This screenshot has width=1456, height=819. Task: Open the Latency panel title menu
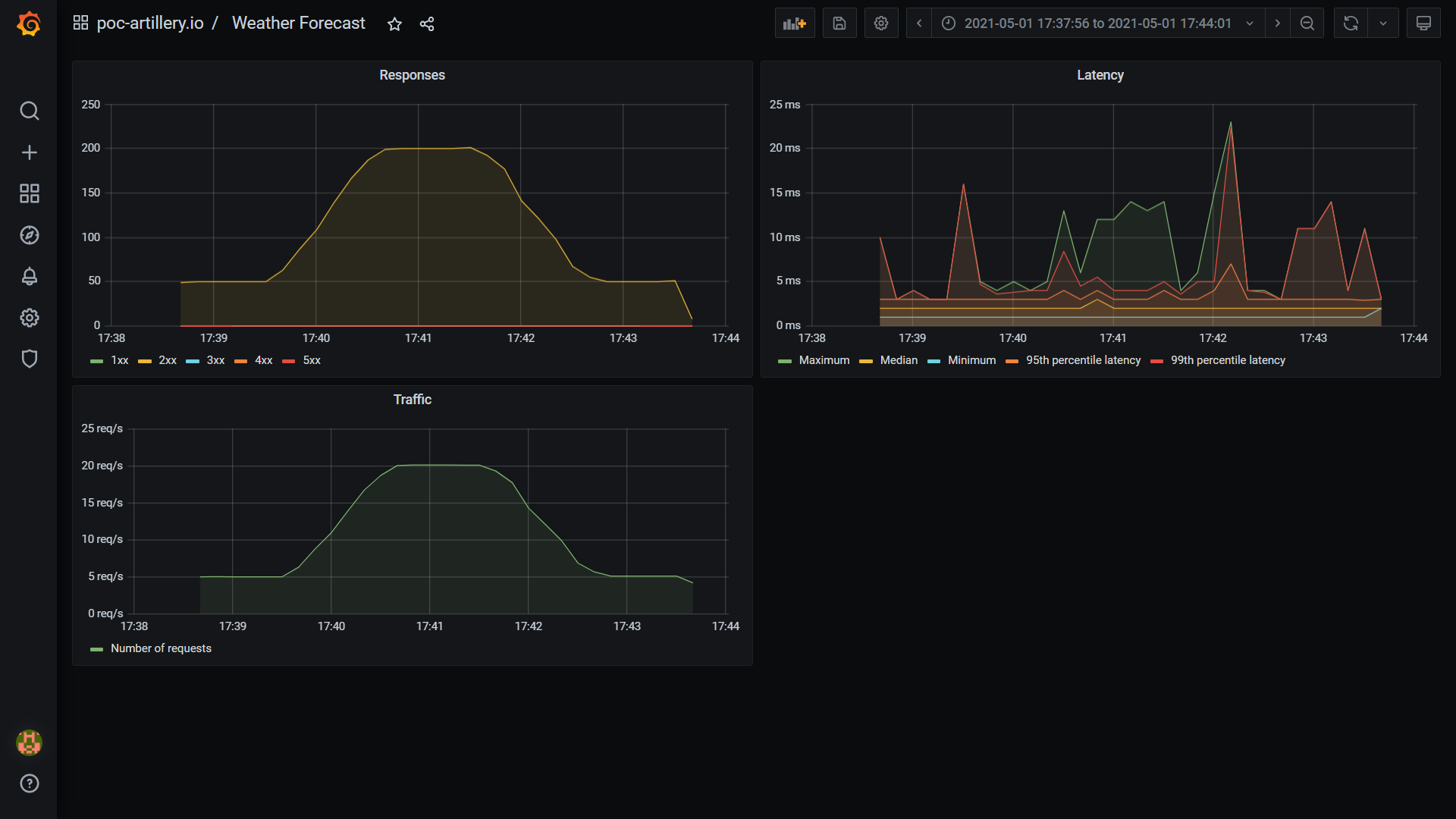click(x=1100, y=75)
